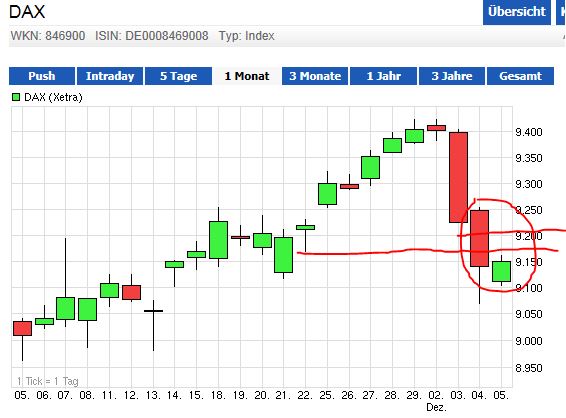
Task: Open the 3 Jahre time range
Action: click(x=452, y=76)
